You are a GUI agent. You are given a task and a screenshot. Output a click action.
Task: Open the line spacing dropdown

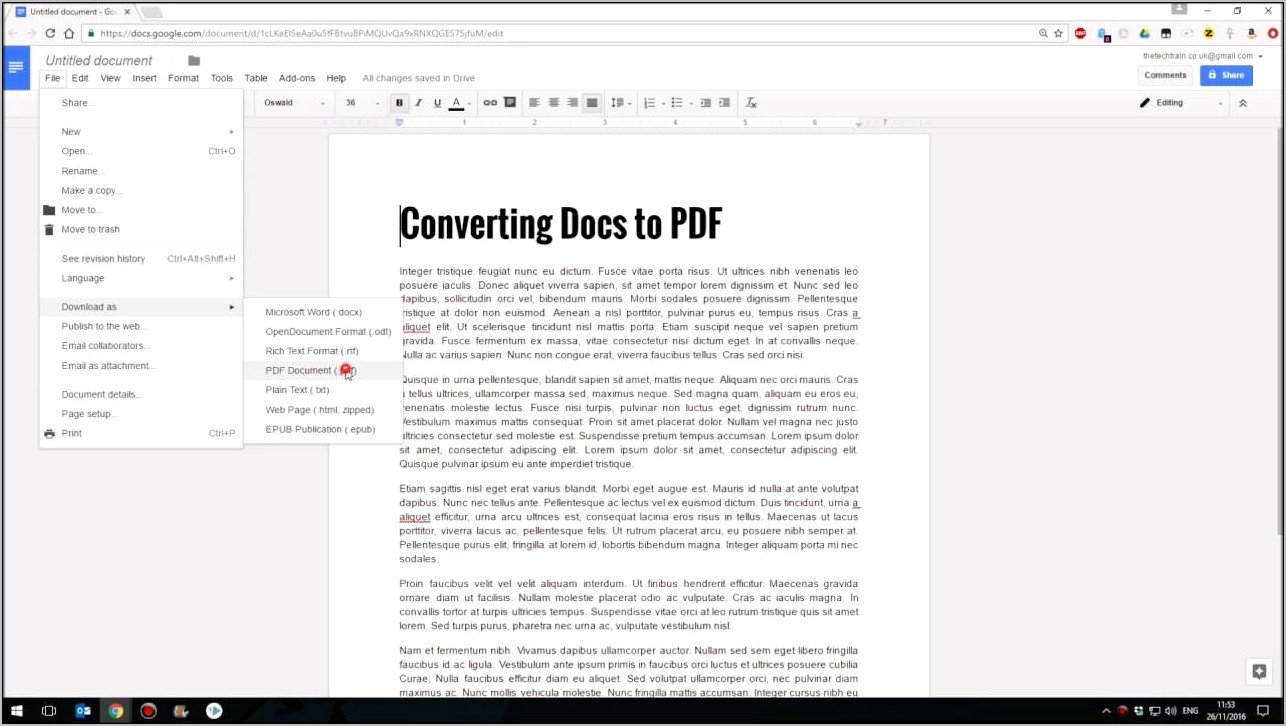tap(621, 103)
